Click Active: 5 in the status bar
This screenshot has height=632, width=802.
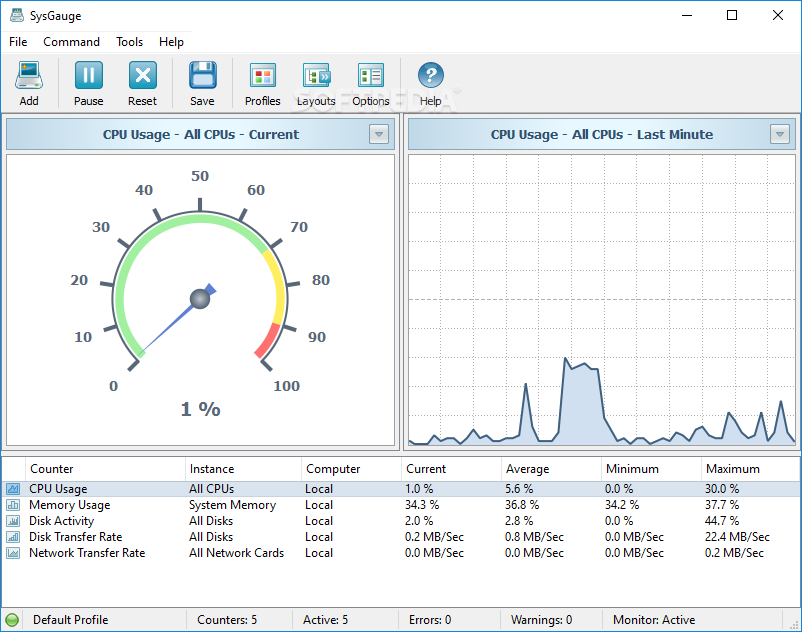tap(325, 620)
